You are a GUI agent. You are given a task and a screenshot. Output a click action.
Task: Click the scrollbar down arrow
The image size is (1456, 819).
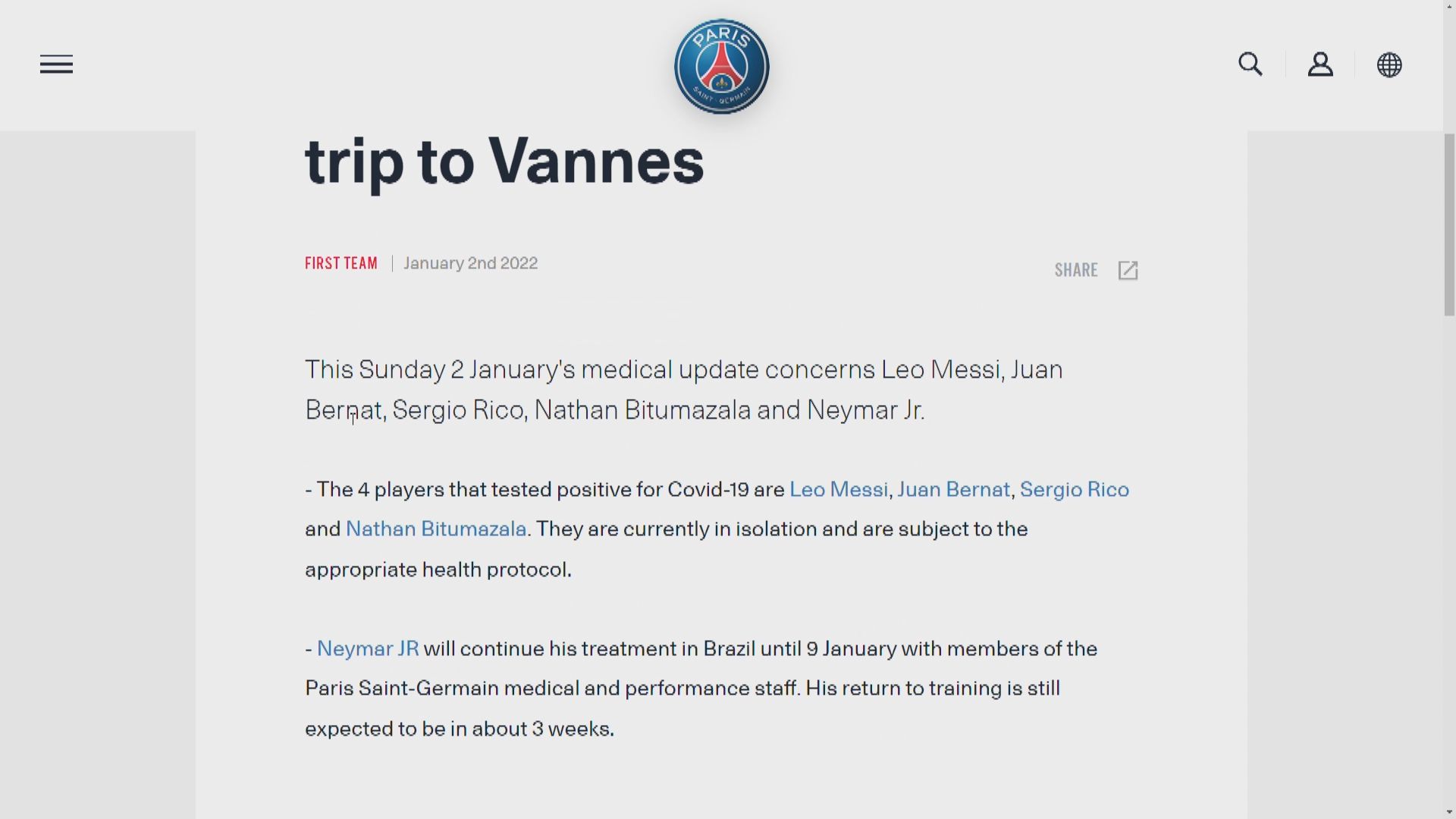click(1449, 811)
